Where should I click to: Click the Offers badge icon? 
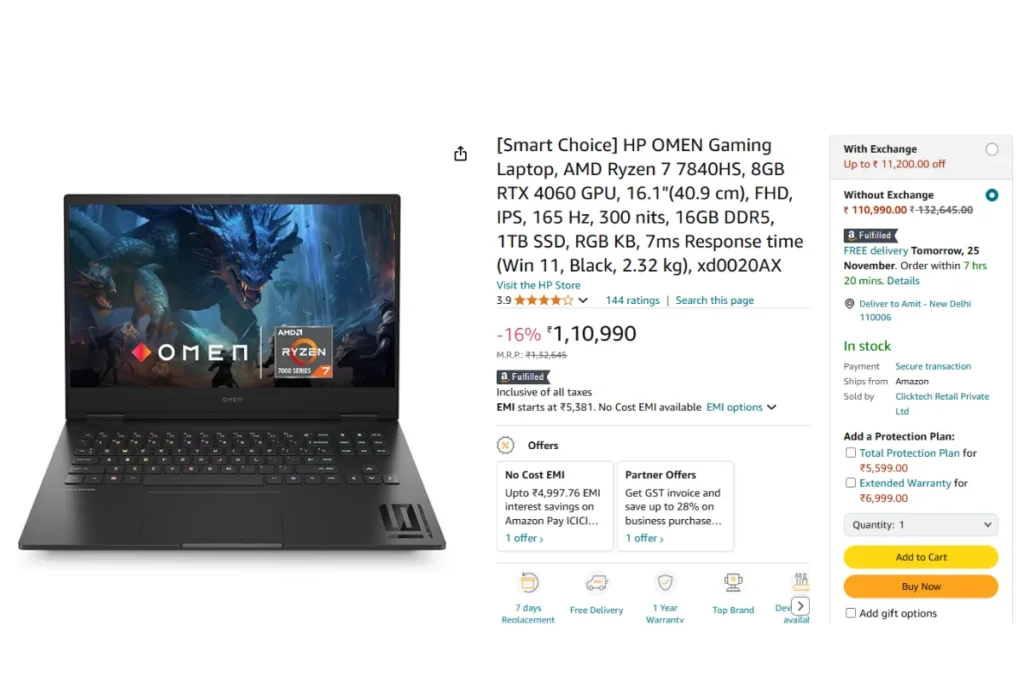[505, 445]
